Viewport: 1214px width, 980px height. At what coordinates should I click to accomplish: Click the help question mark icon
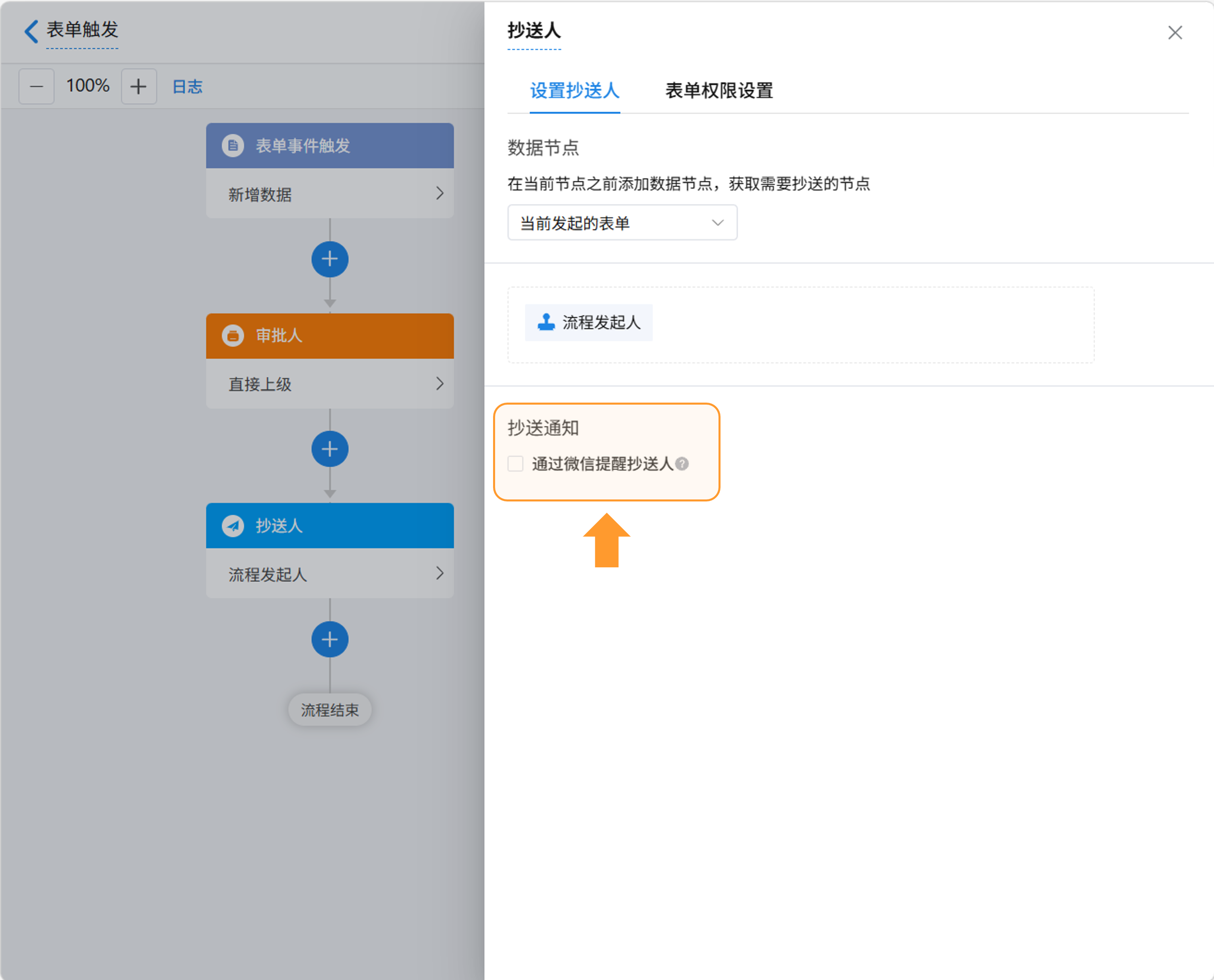pos(682,464)
